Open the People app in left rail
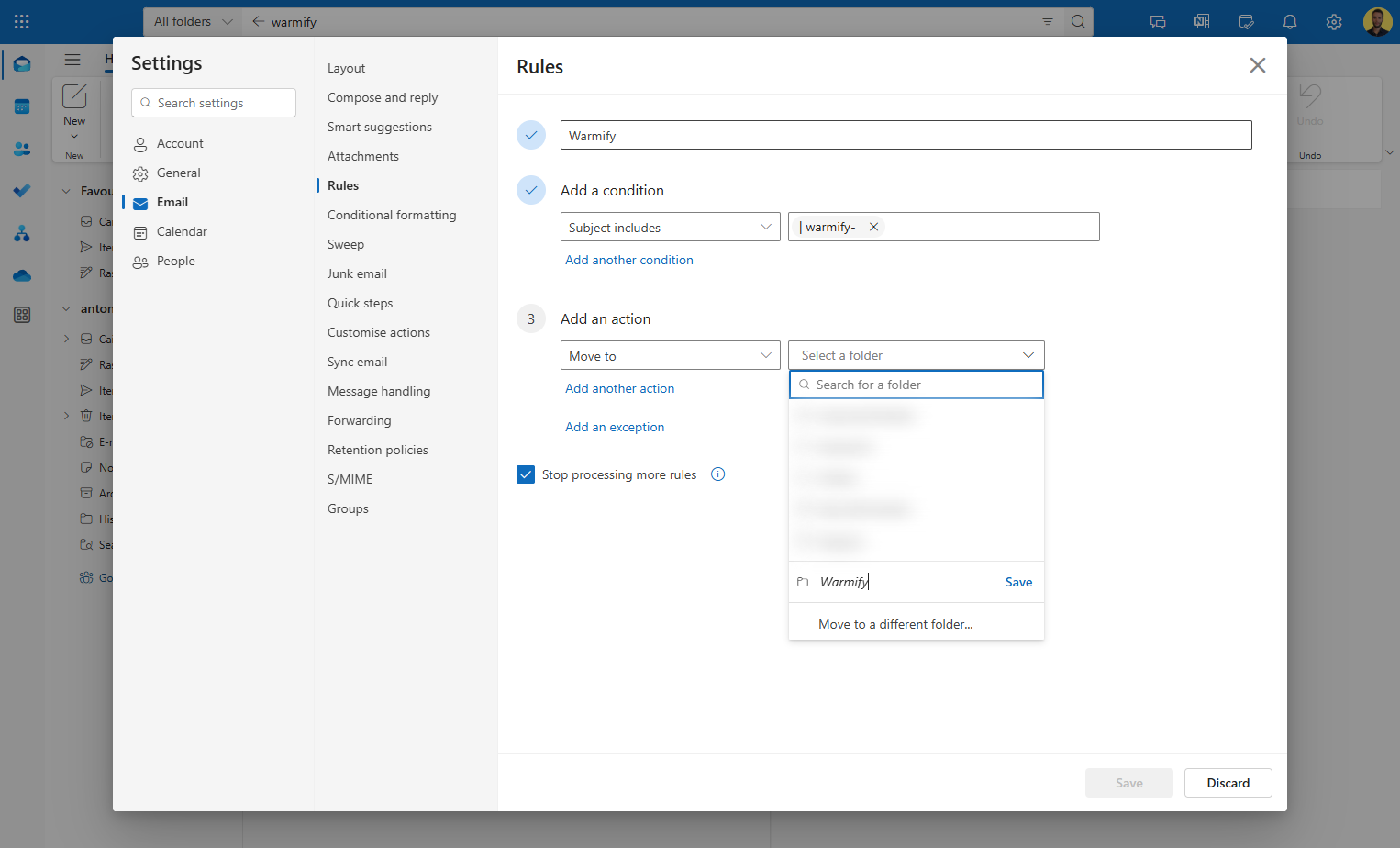Viewport: 1400px width, 848px height. tap(22, 149)
